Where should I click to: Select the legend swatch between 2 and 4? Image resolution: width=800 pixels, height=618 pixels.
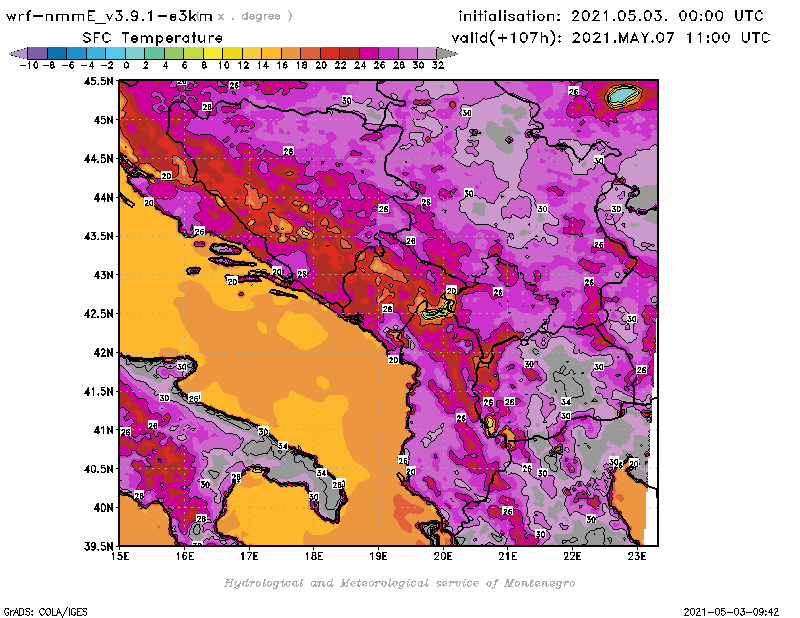[154, 53]
